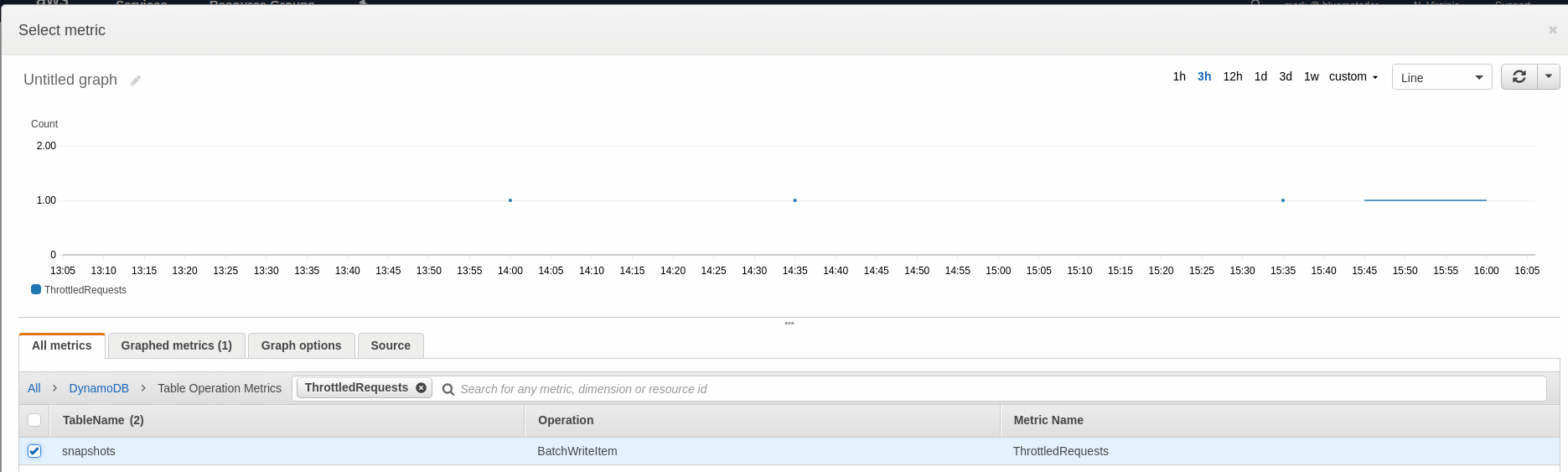The width and height of the screenshot is (1568, 472).
Task: Go to DynamoDB breadcrumb link
Action: tap(99, 388)
